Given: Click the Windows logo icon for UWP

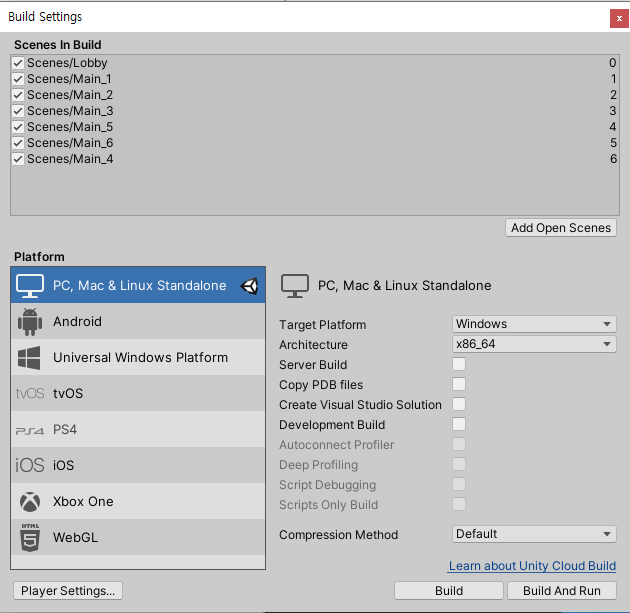Looking at the screenshot, I should click(29, 358).
